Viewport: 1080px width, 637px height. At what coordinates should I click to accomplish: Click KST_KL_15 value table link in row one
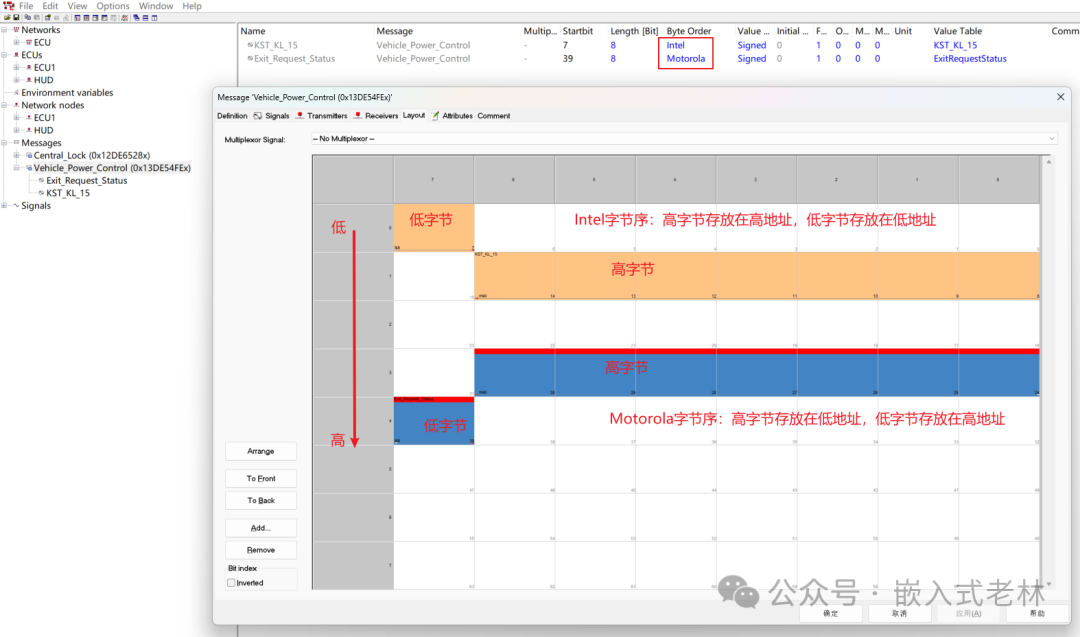955,45
